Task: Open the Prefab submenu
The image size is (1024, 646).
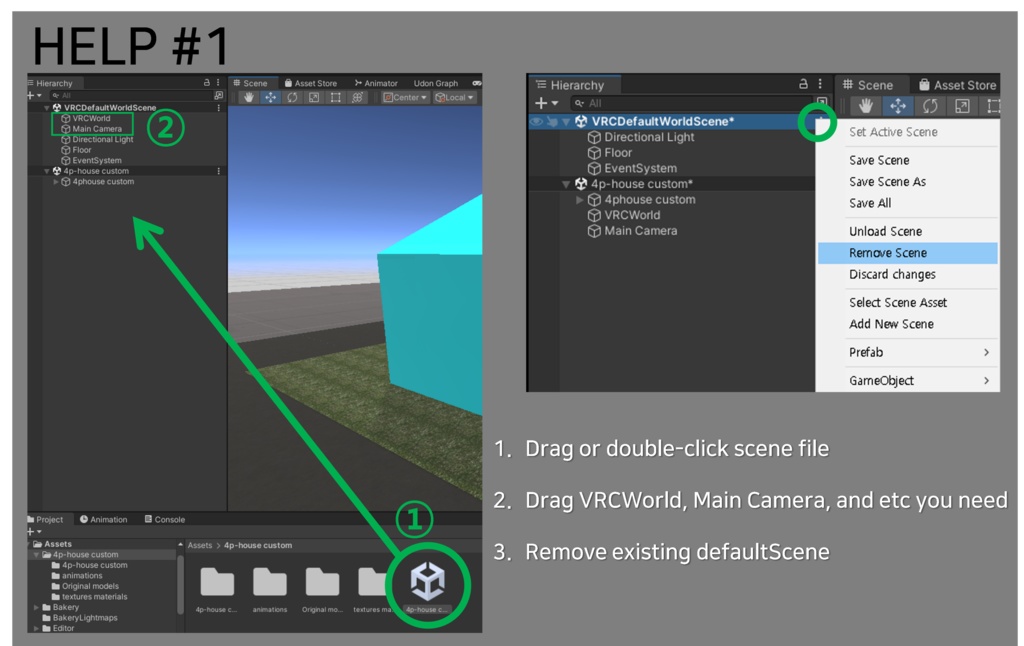Action: 908,352
